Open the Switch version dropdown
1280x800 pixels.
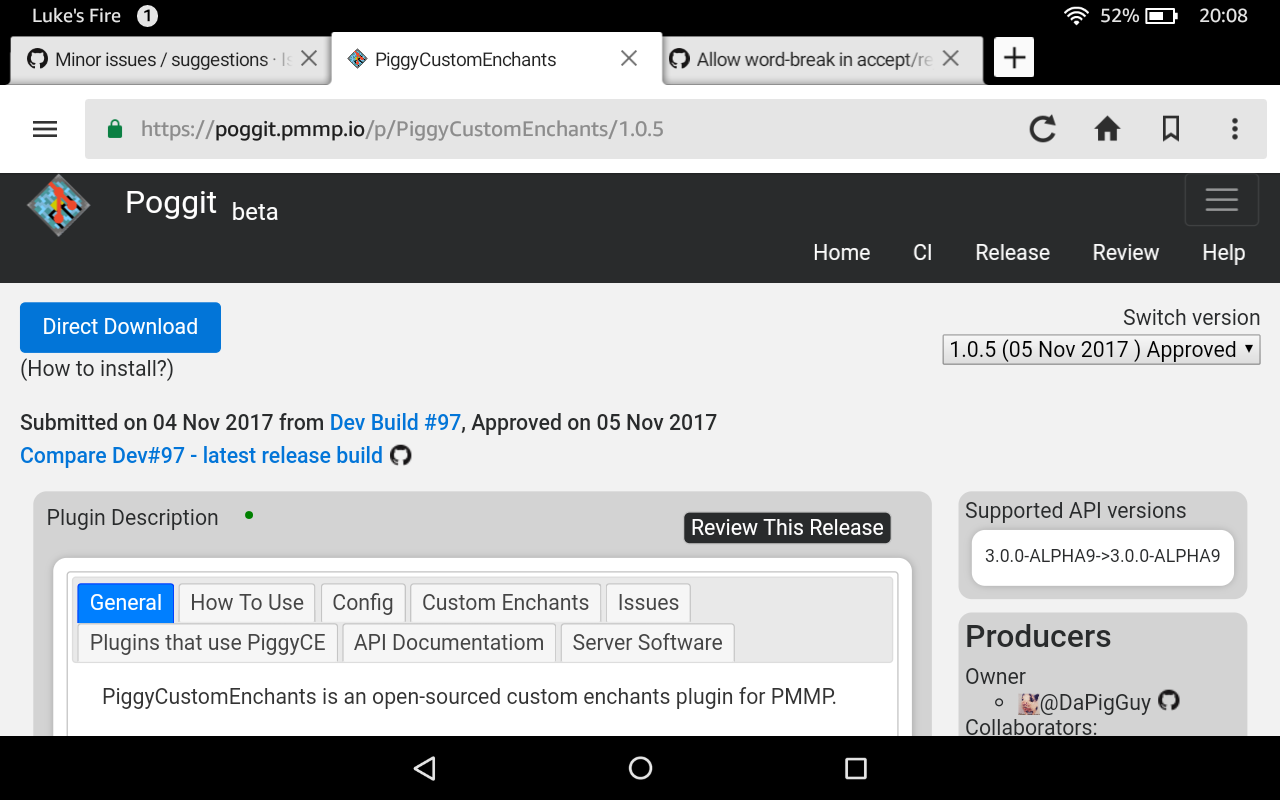pos(1101,349)
